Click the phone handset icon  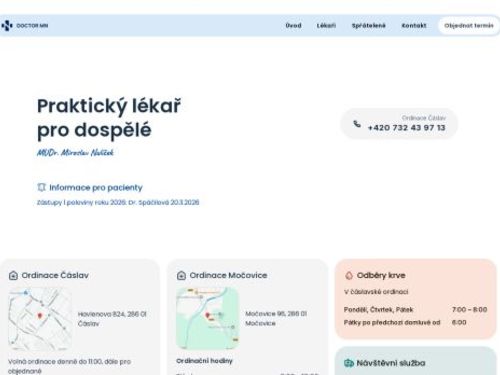point(357,124)
